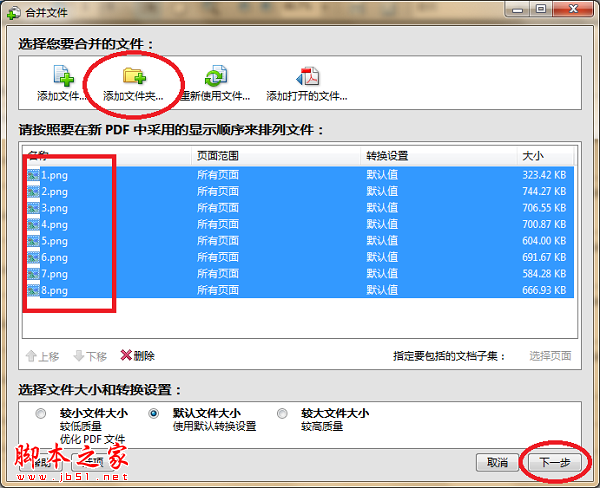The image size is (600, 488).
Task: Select the 3.png file name
Action: 54,208
